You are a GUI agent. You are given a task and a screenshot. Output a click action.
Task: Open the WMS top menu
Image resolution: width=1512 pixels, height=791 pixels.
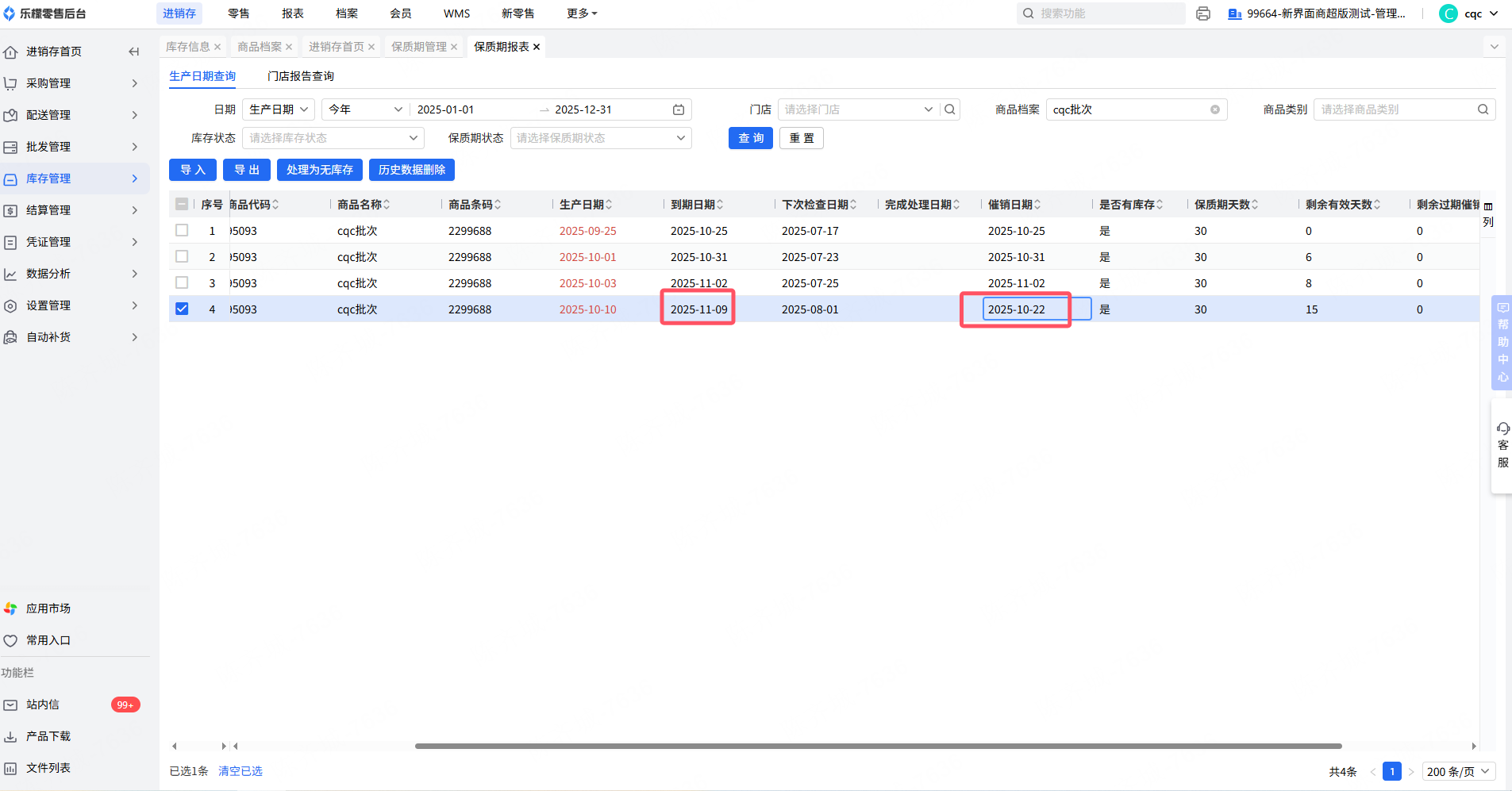(456, 13)
